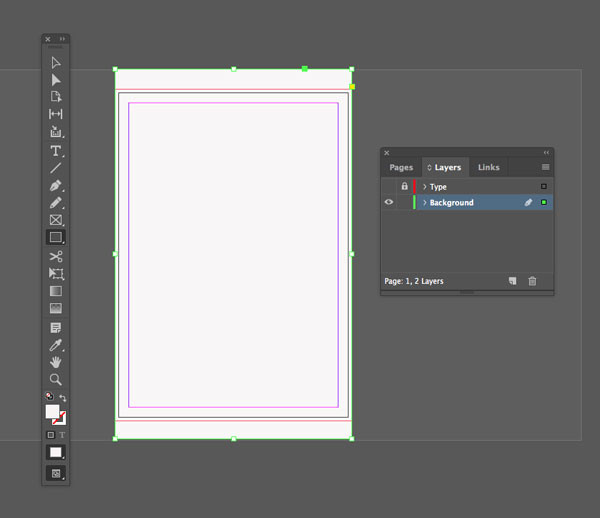The width and height of the screenshot is (600, 518).
Task: Set formatting affects container
Action: click(51, 435)
